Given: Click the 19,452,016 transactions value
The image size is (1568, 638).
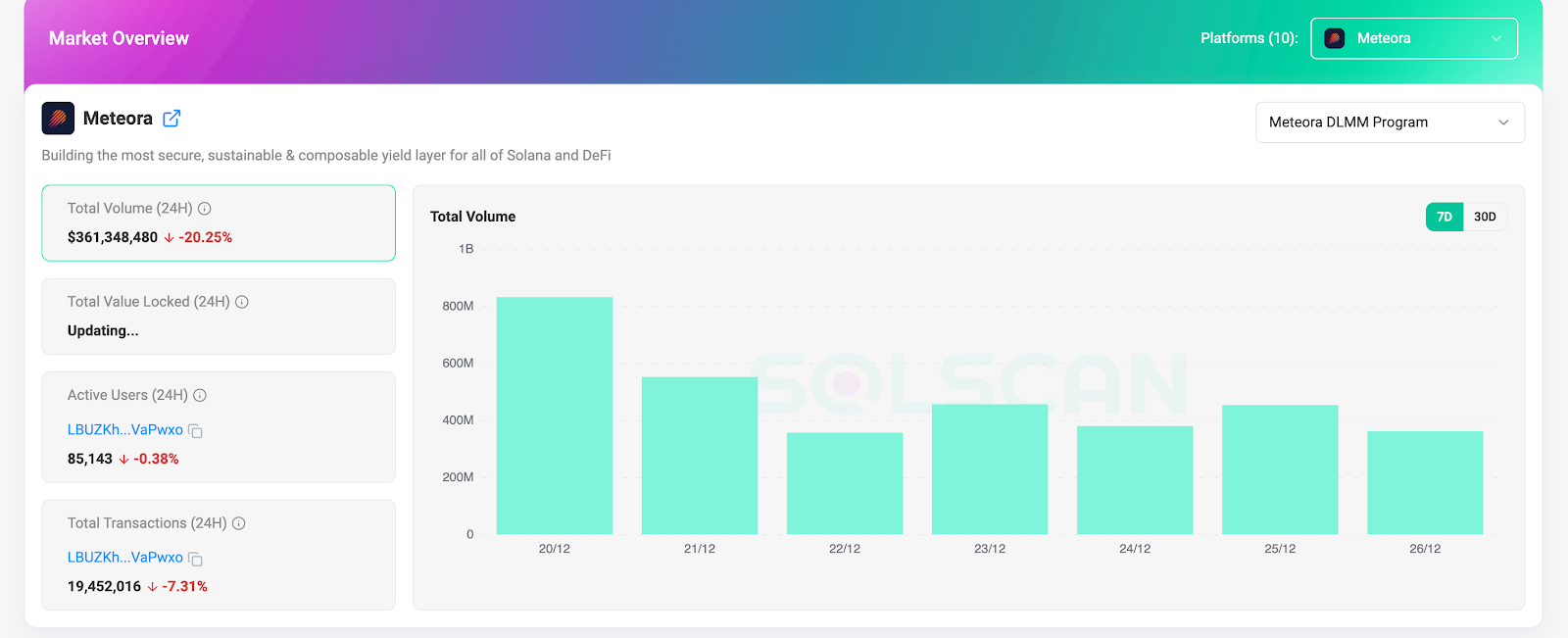Looking at the screenshot, I should (104, 586).
